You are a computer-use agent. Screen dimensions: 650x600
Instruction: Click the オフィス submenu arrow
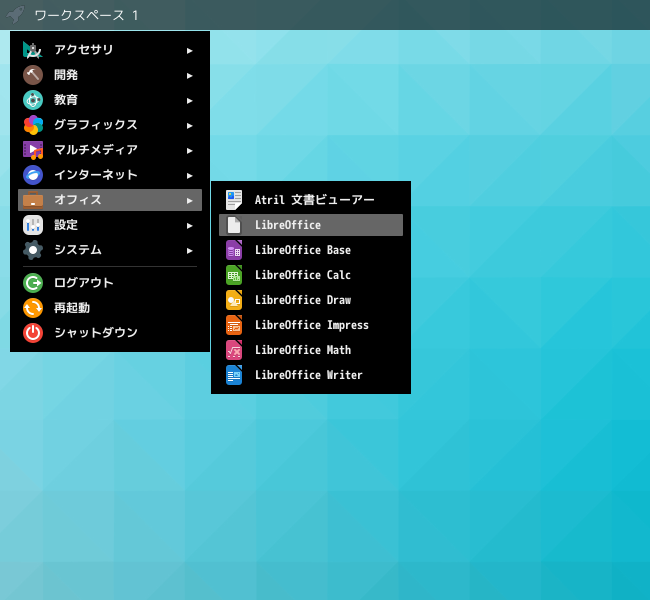coord(189,201)
